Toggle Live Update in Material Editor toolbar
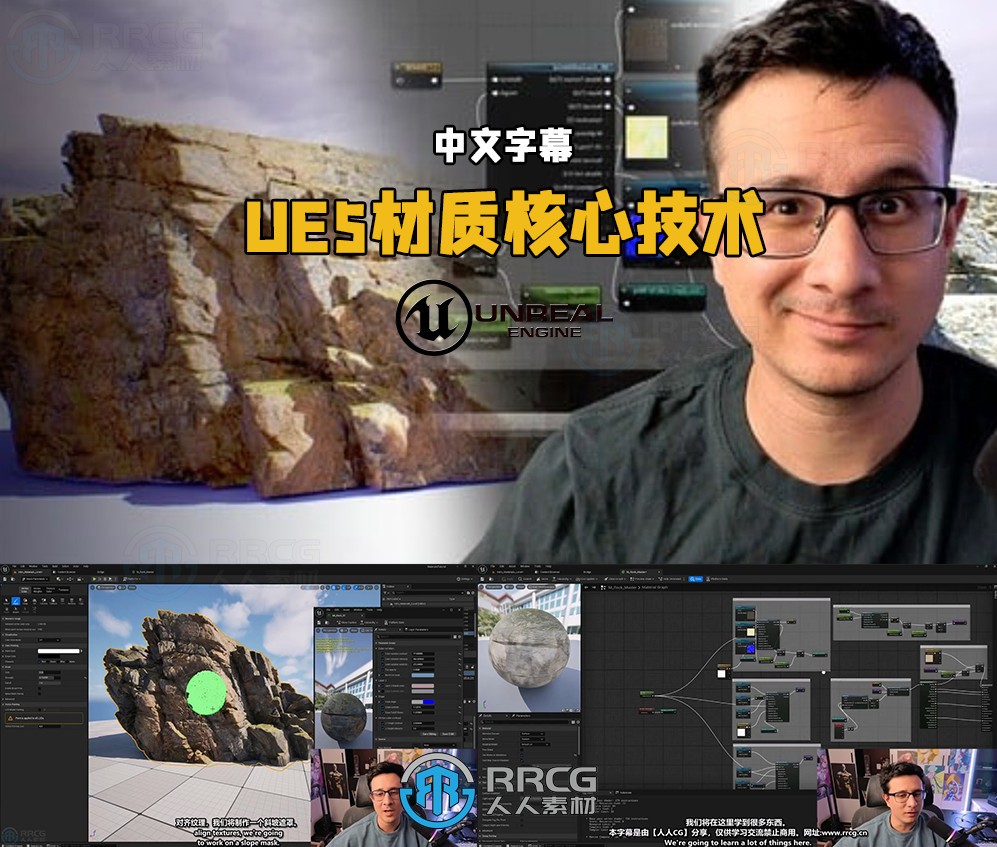Screen dimensions: 997x847 click(x=586, y=579)
